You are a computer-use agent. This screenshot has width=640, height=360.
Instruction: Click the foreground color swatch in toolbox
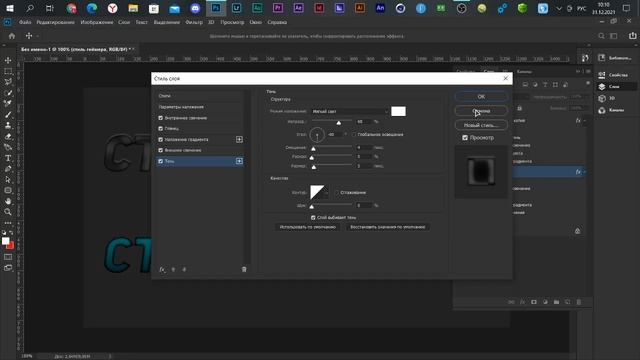tap(5, 241)
